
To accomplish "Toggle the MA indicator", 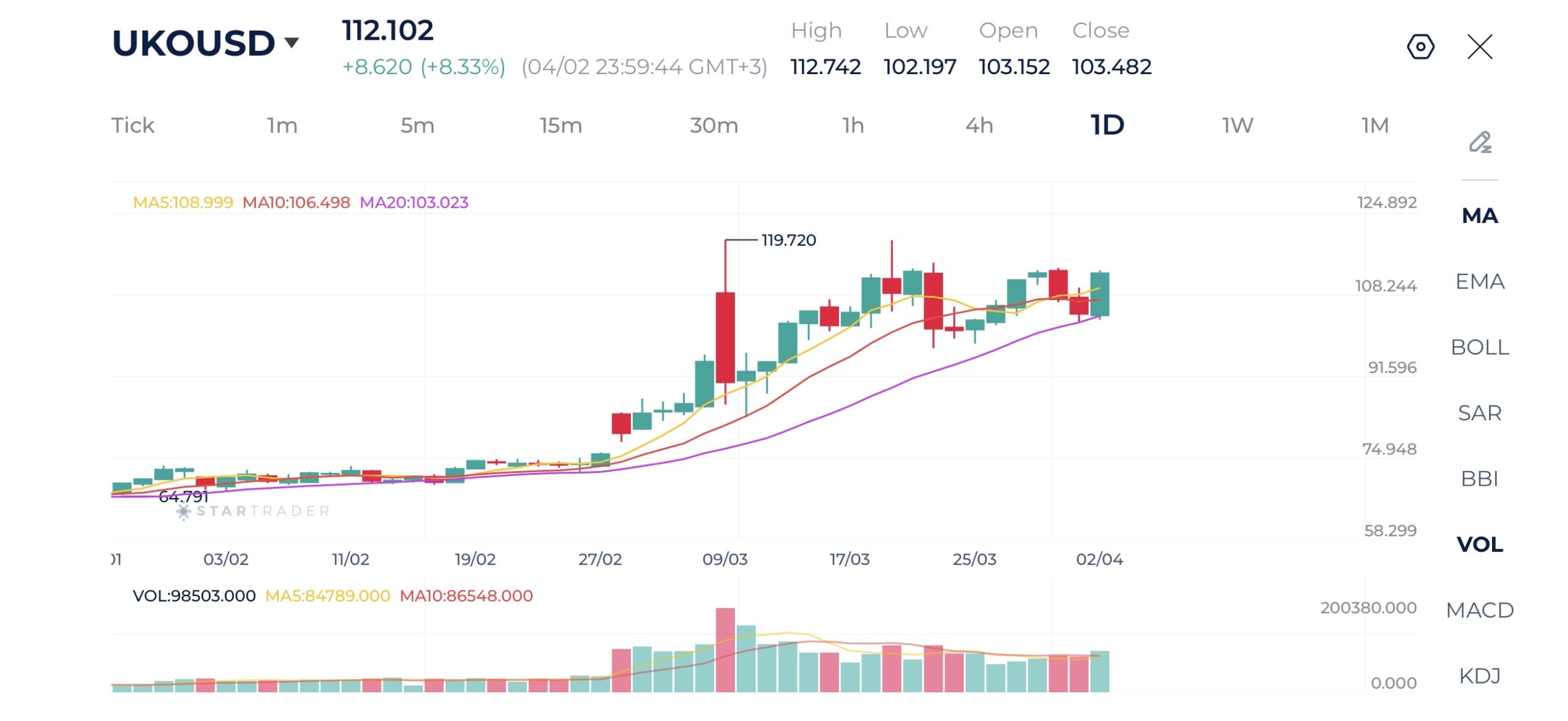I will [x=1480, y=216].
